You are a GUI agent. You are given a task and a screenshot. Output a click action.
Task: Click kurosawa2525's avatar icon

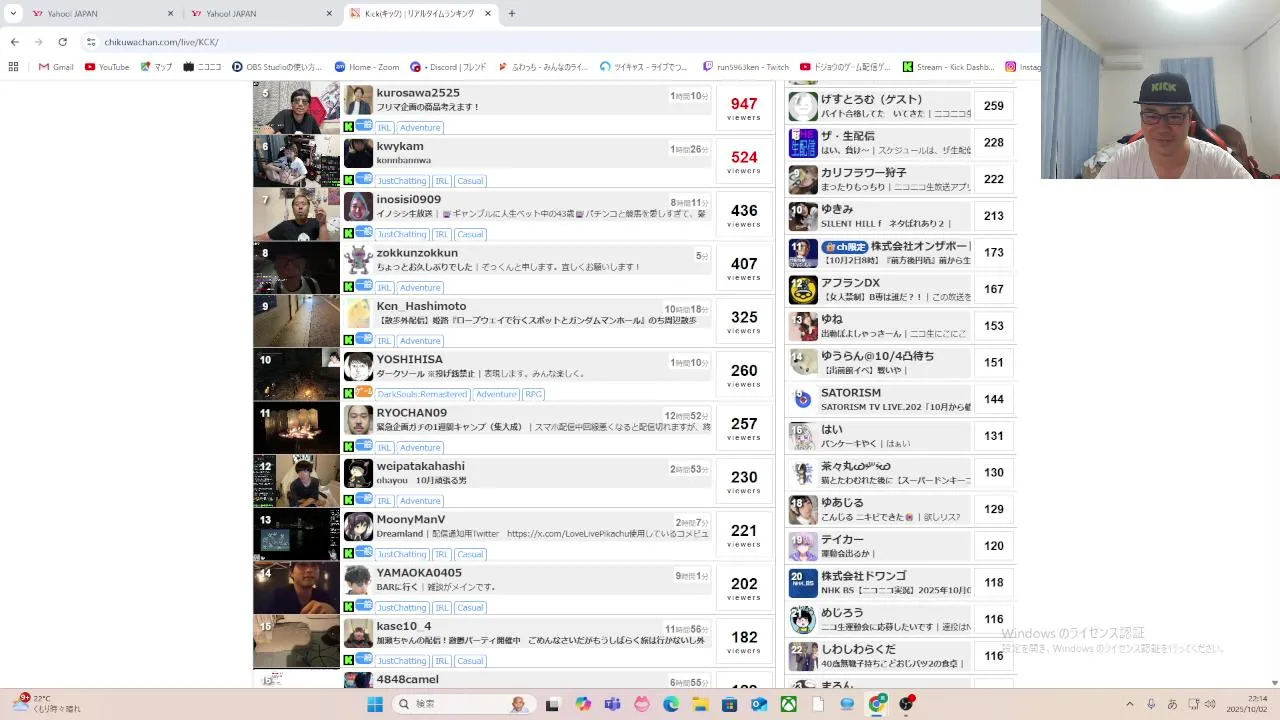tap(358, 100)
